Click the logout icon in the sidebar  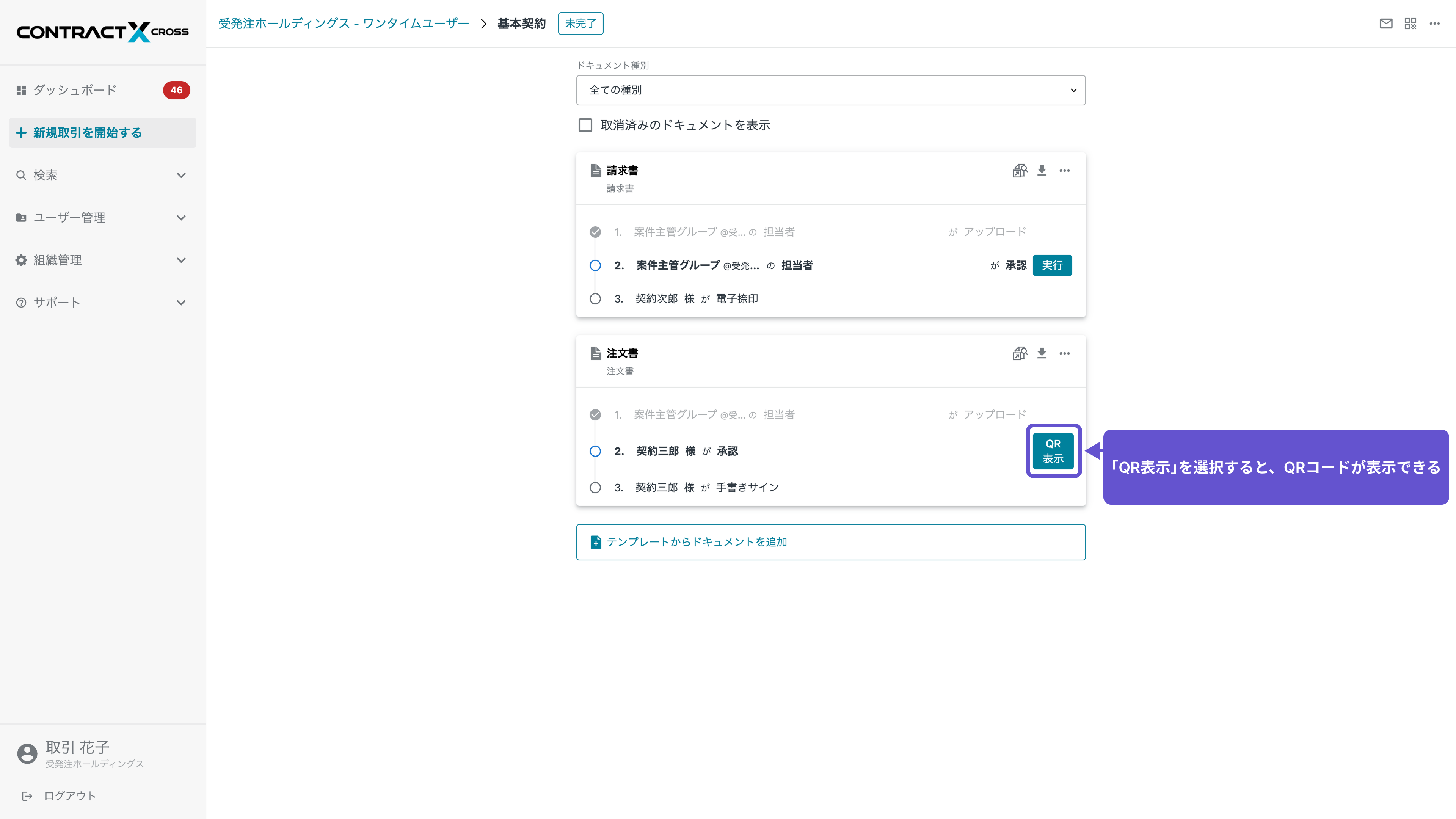tap(27, 795)
